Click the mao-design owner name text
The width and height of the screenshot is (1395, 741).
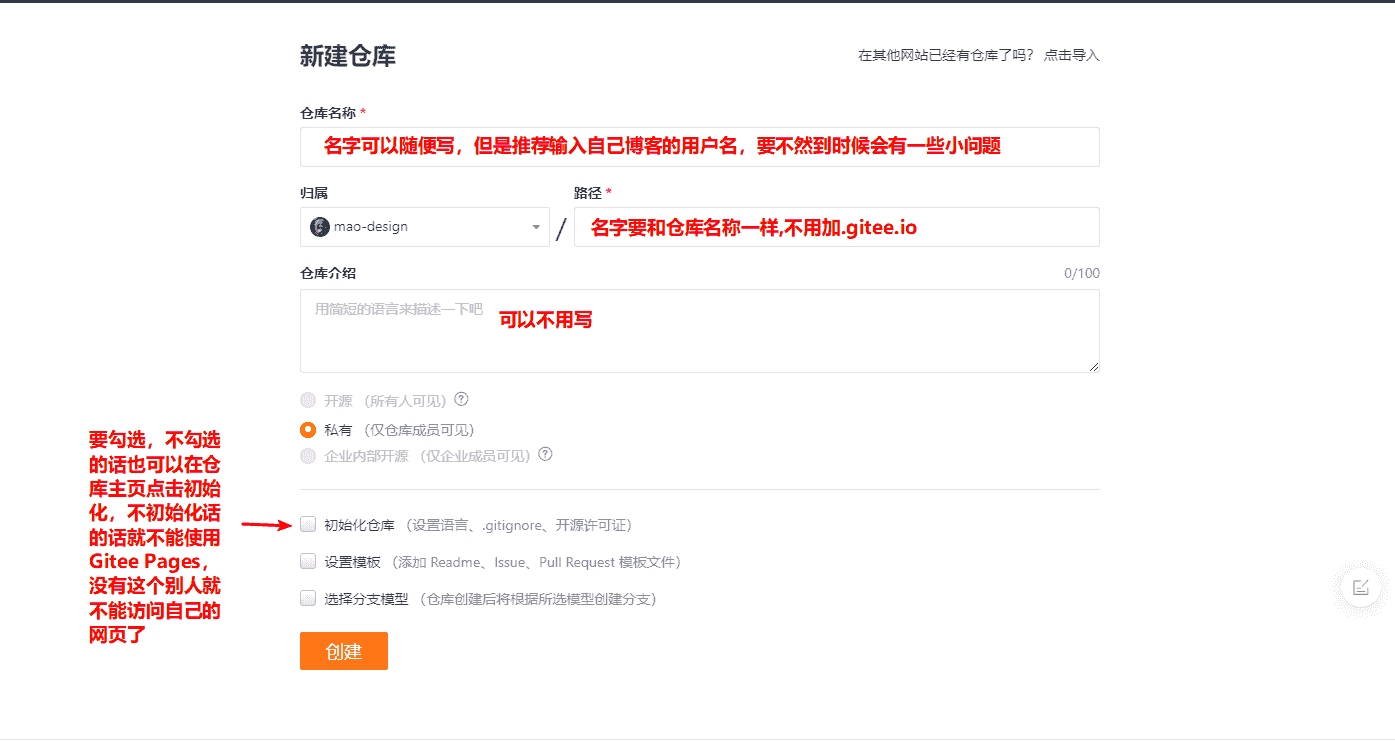tap(371, 227)
